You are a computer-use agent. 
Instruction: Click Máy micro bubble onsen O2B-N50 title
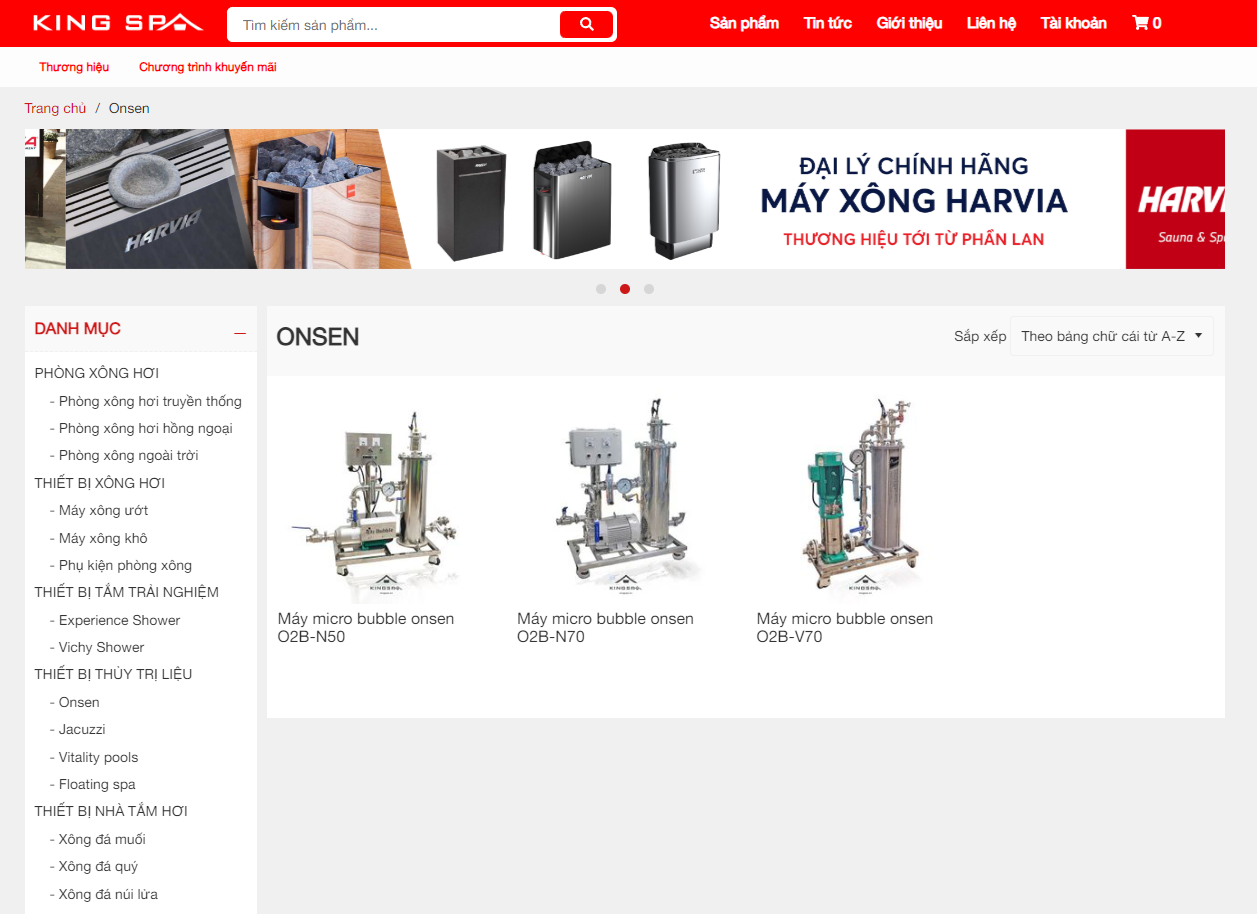pyautogui.click(x=366, y=628)
